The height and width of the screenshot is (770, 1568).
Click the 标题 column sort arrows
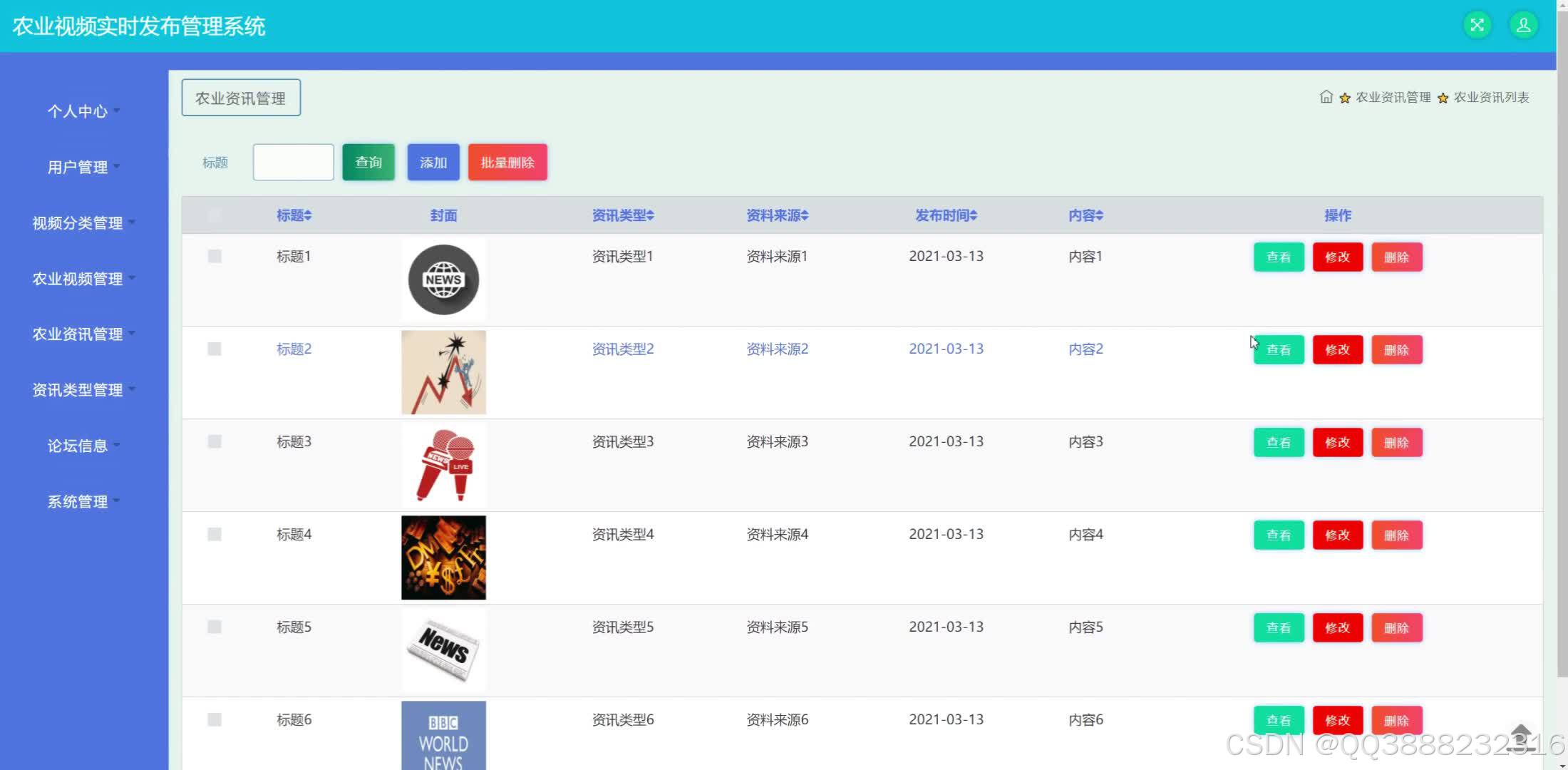click(308, 215)
